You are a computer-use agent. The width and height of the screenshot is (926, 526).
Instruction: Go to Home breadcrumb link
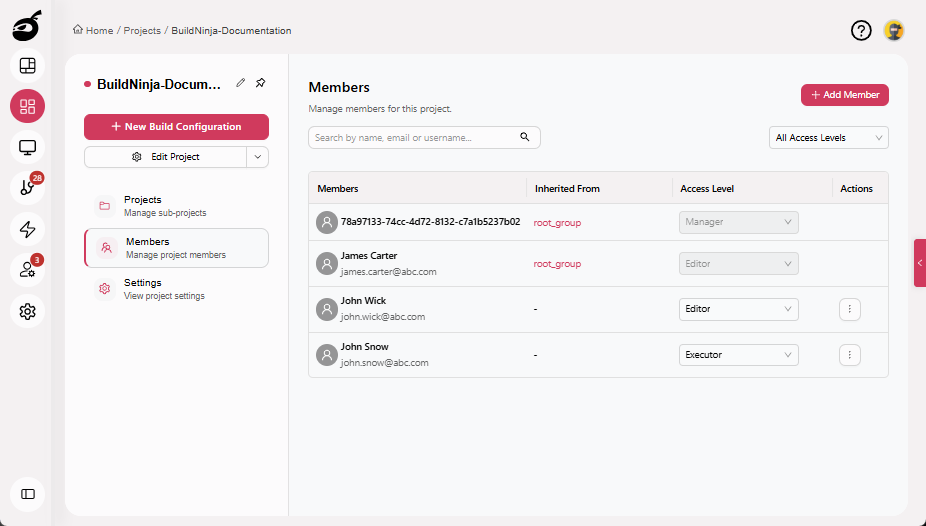[99, 31]
